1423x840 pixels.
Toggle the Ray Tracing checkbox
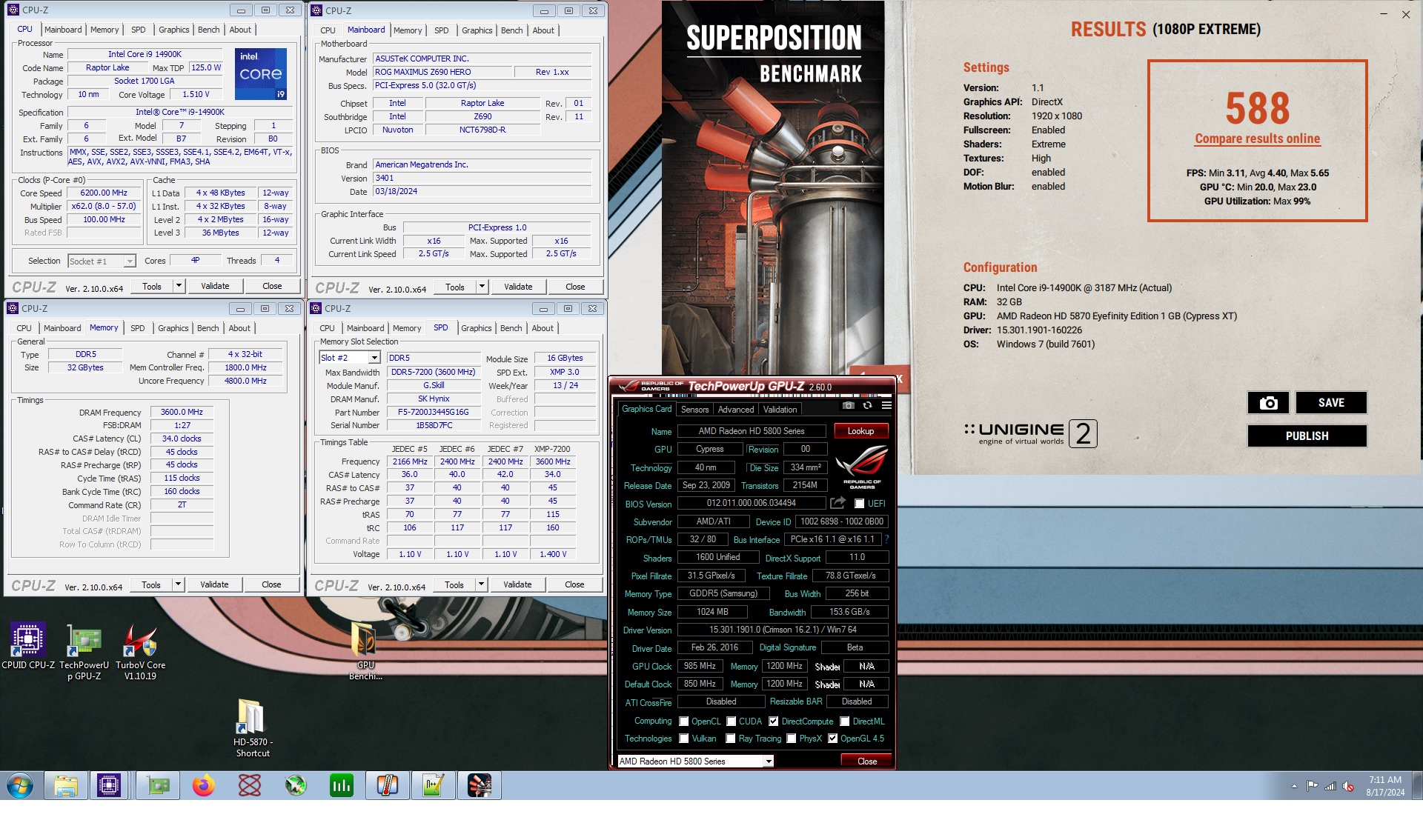[731, 739]
